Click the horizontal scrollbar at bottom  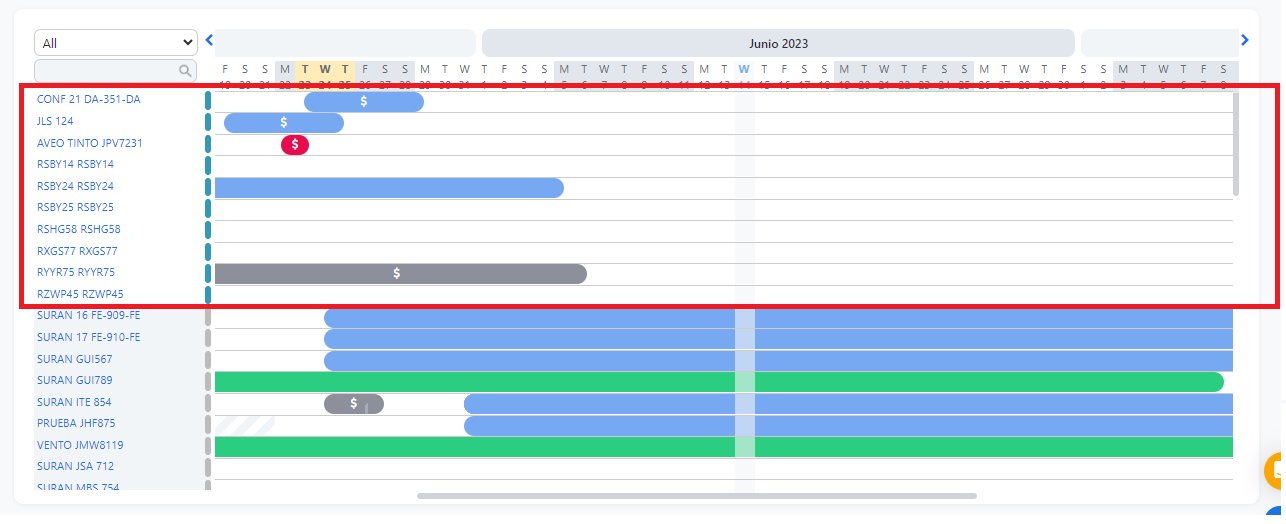click(x=696, y=495)
